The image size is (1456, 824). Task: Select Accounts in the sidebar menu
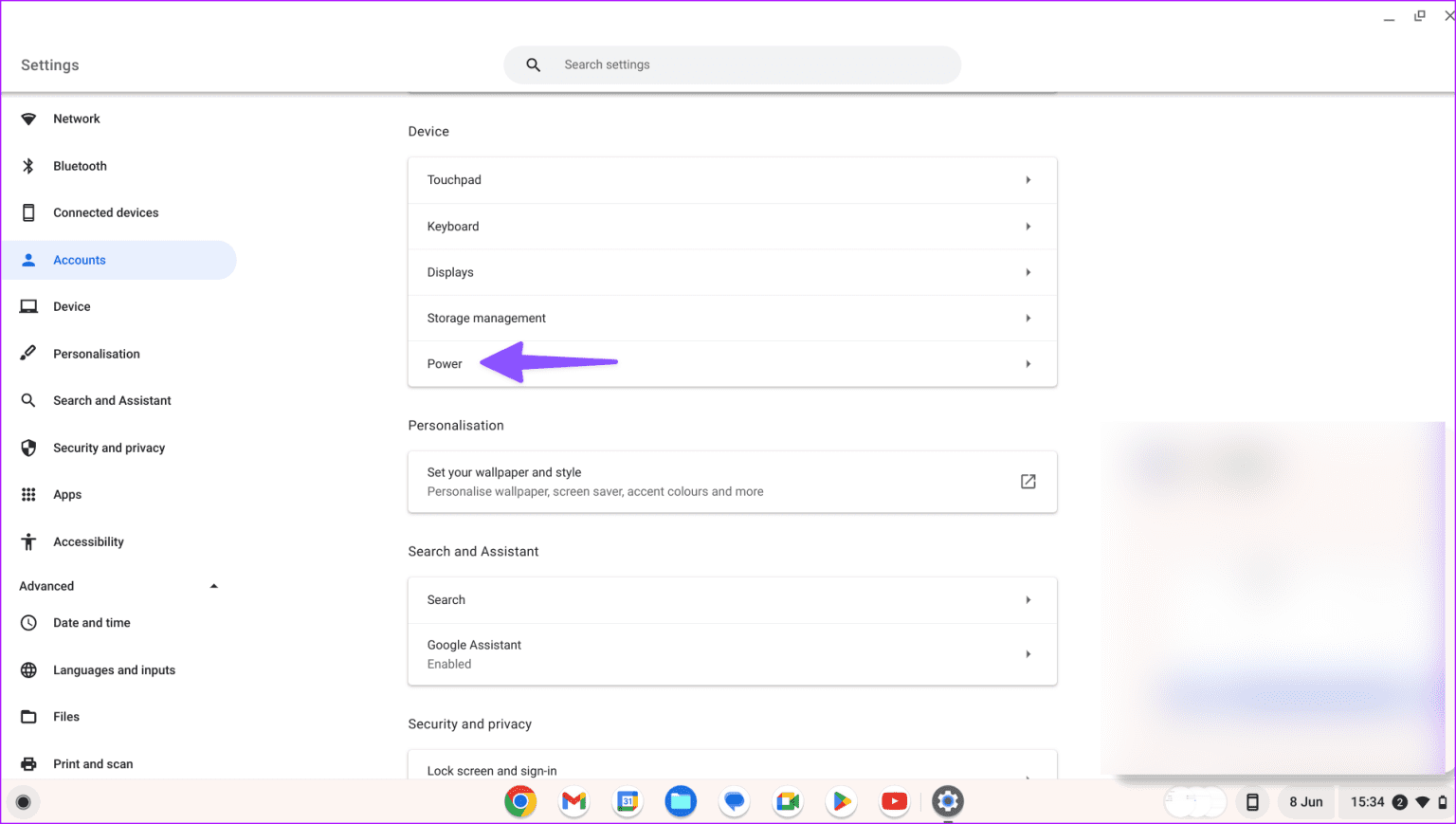(80, 259)
